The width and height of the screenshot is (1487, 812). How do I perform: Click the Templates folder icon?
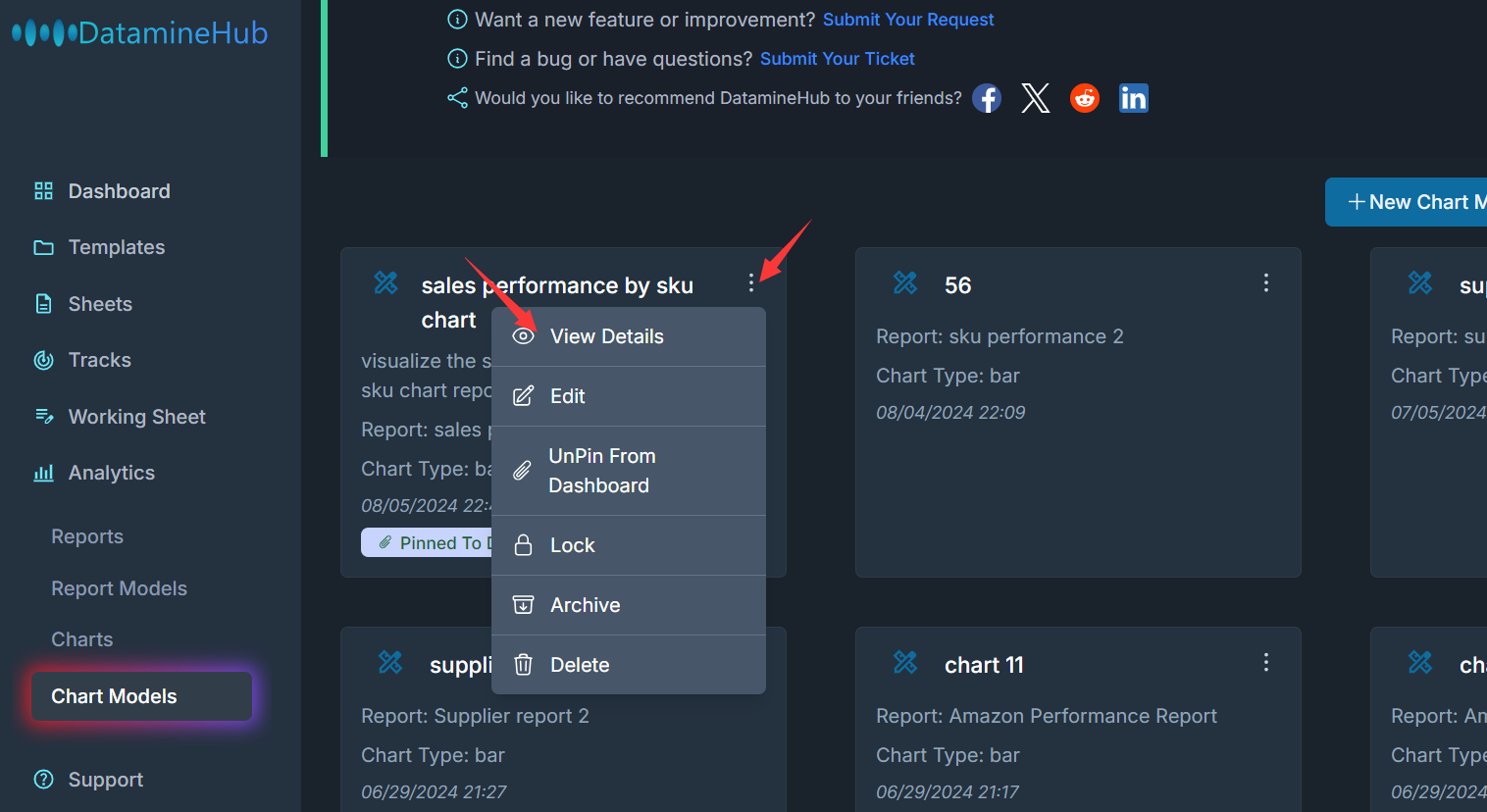click(x=43, y=247)
